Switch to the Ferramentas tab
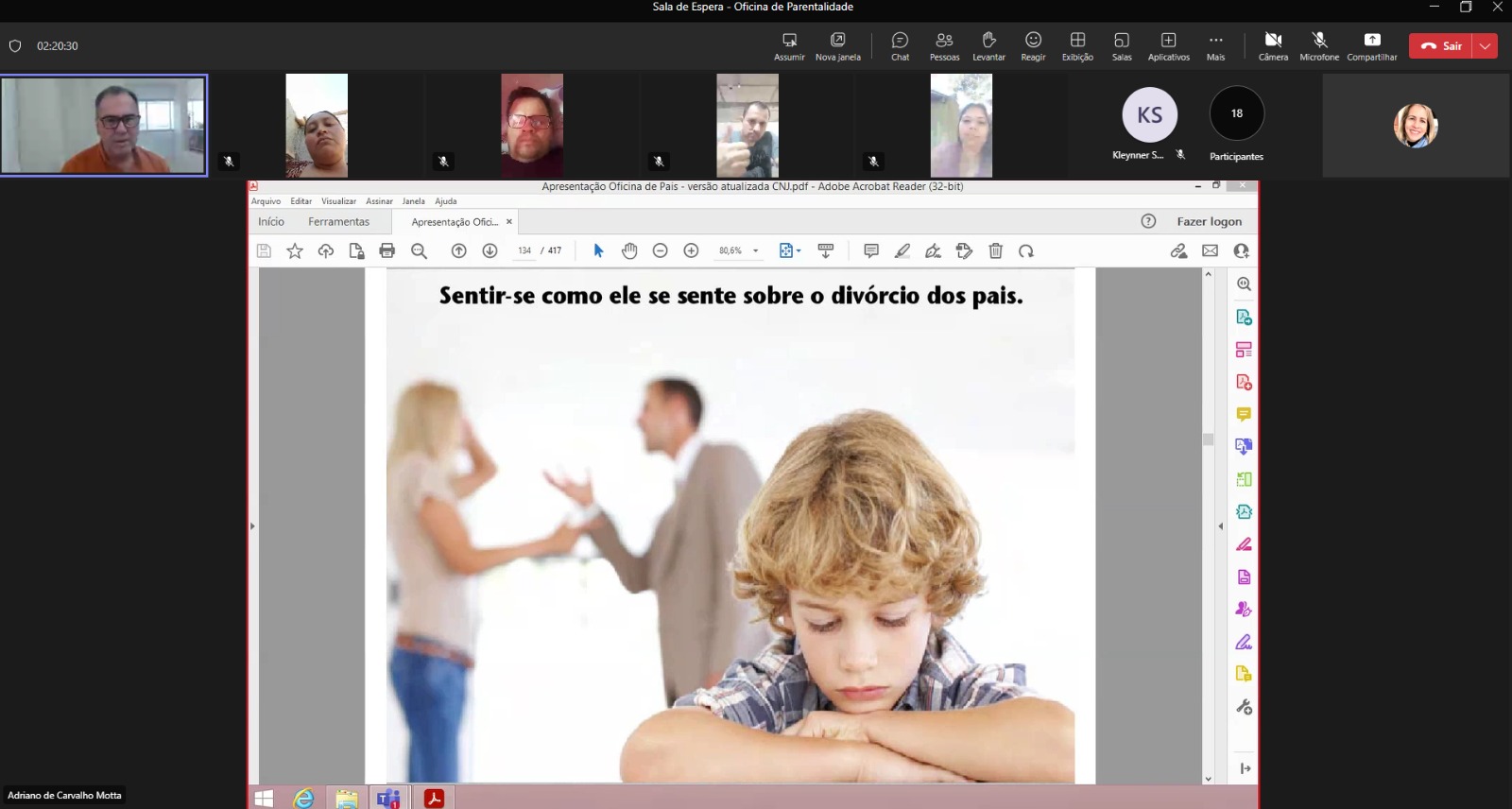The height and width of the screenshot is (809, 1512). click(338, 221)
